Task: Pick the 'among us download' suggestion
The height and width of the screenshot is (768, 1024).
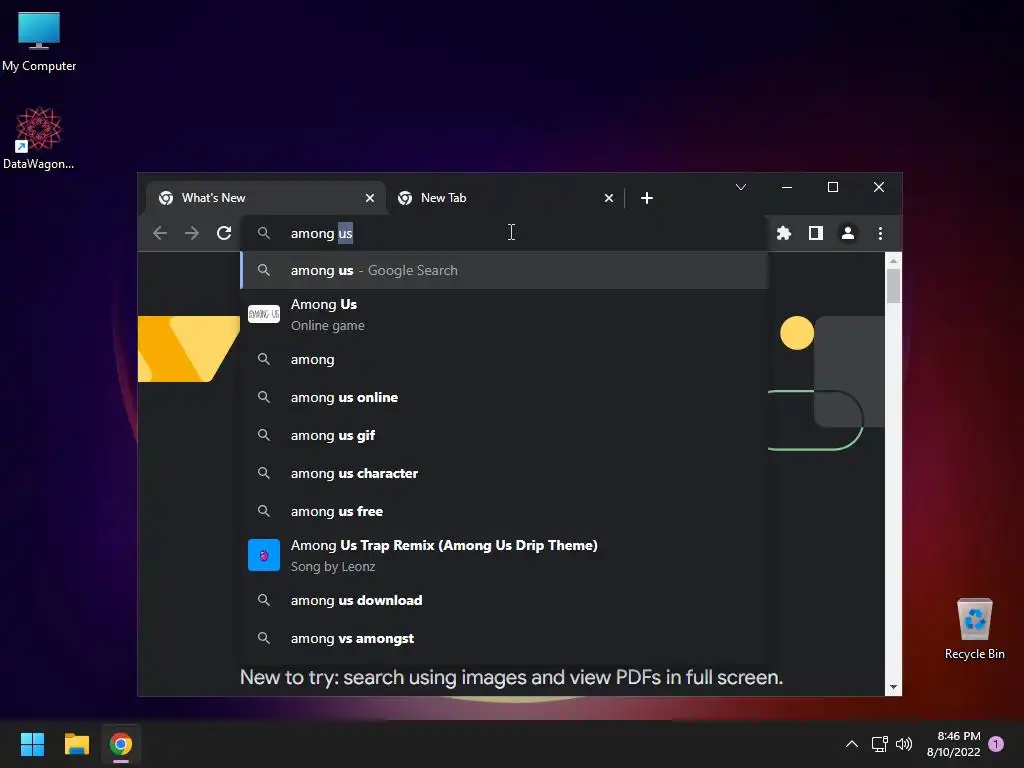Action: click(x=505, y=600)
